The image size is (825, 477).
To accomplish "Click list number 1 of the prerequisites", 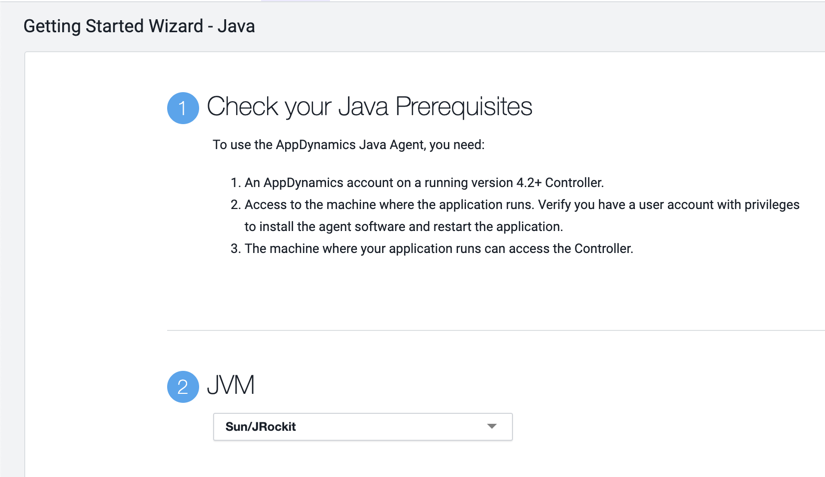I will [235, 183].
